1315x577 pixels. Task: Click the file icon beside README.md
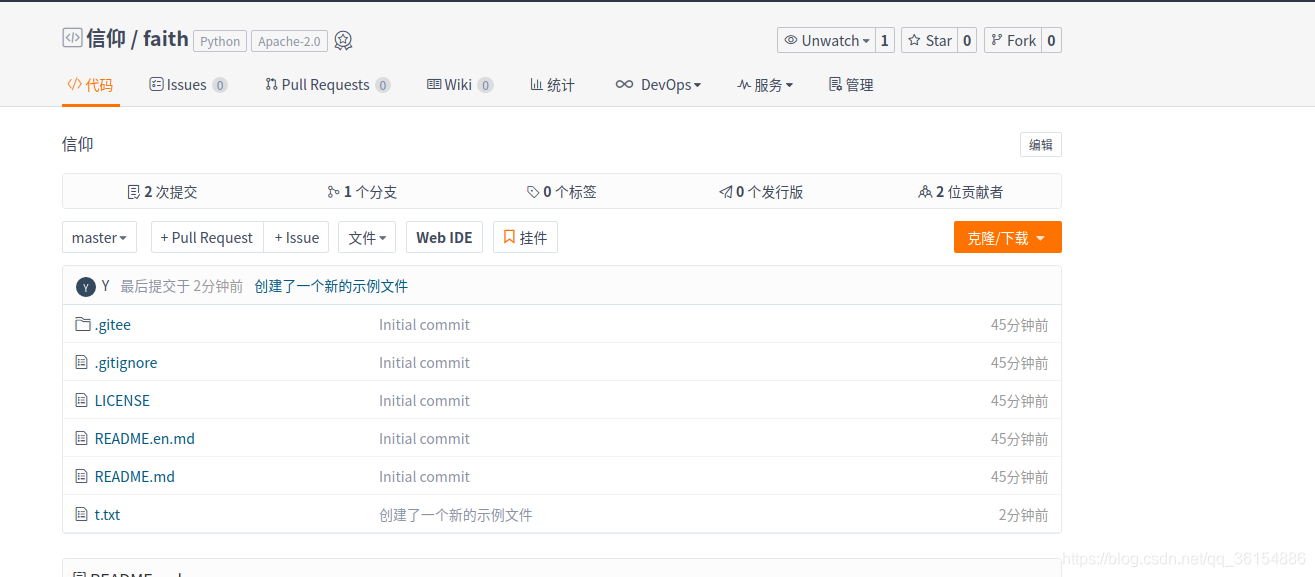coord(82,476)
